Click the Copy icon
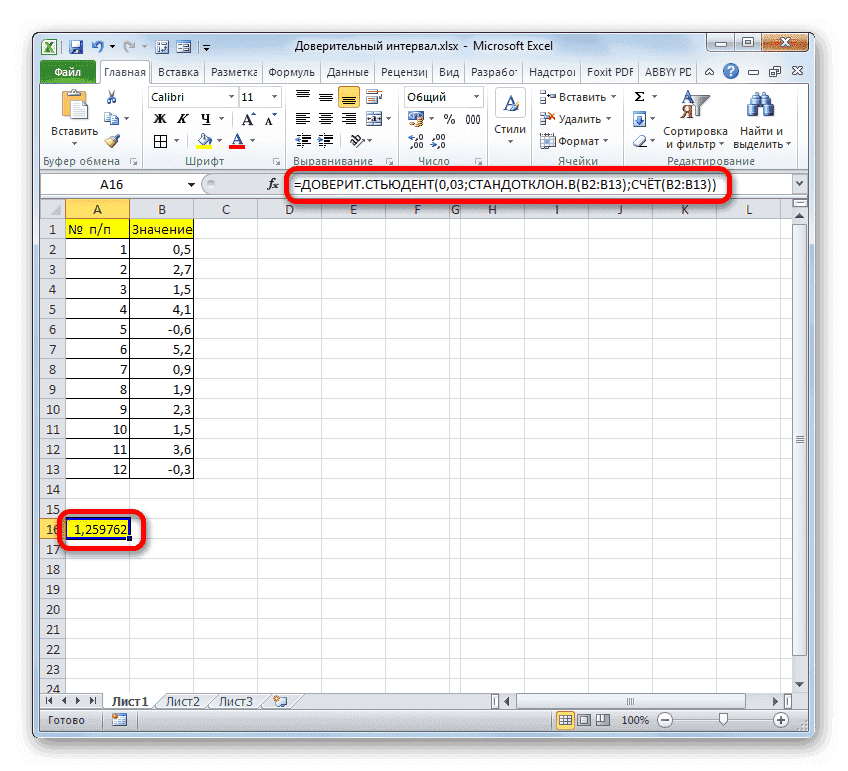 (x=113, y=117)
